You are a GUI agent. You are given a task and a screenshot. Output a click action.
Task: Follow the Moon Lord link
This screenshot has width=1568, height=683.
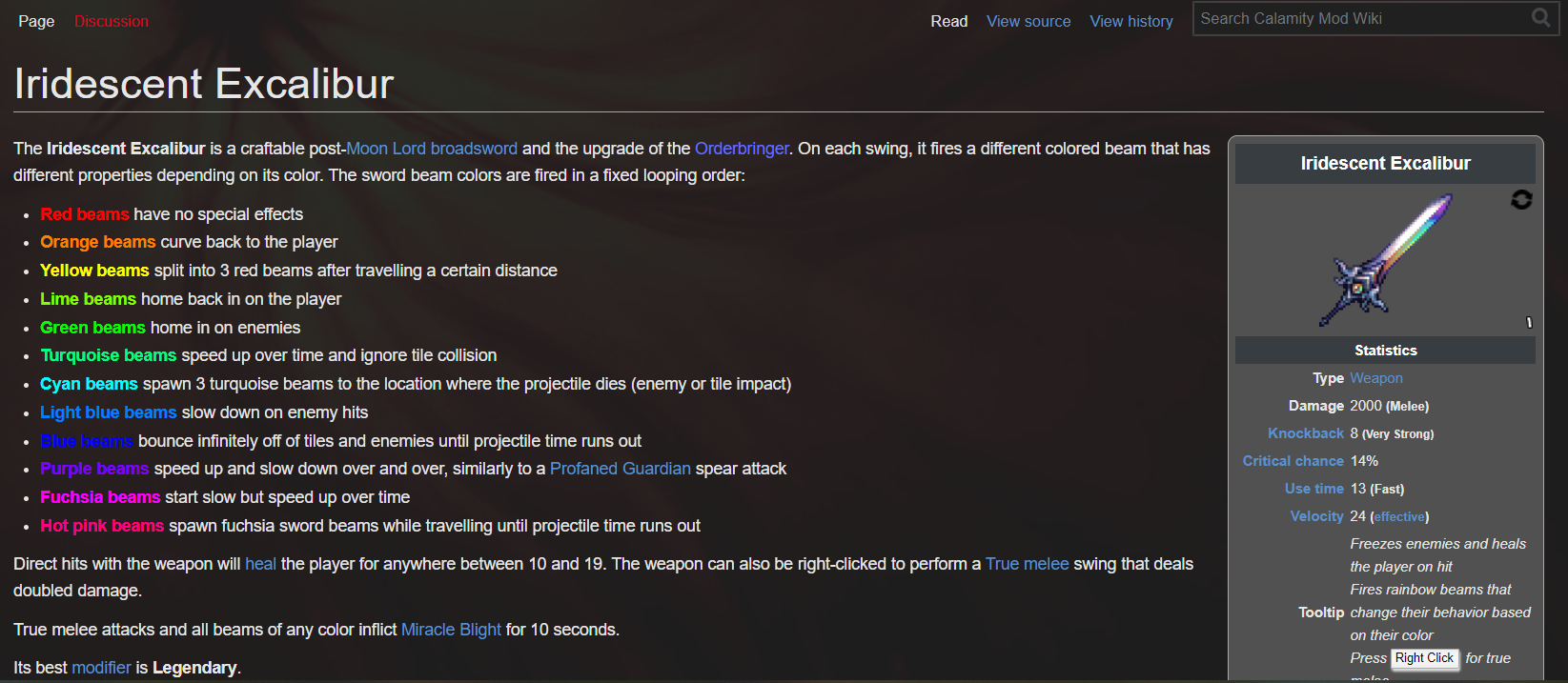coord(386,149)
